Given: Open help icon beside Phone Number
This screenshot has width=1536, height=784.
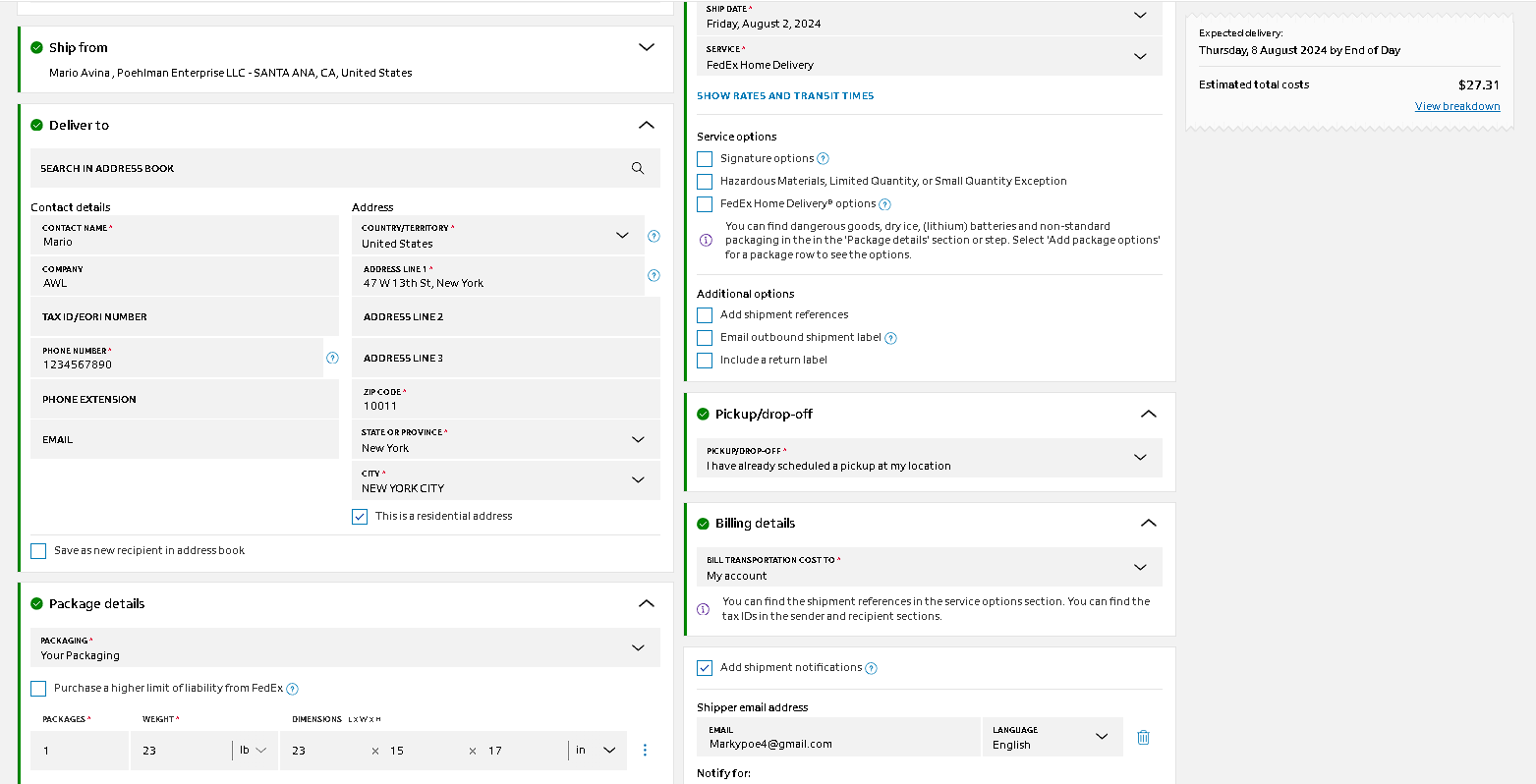Looking at the screenshot, I should [332, 358].
